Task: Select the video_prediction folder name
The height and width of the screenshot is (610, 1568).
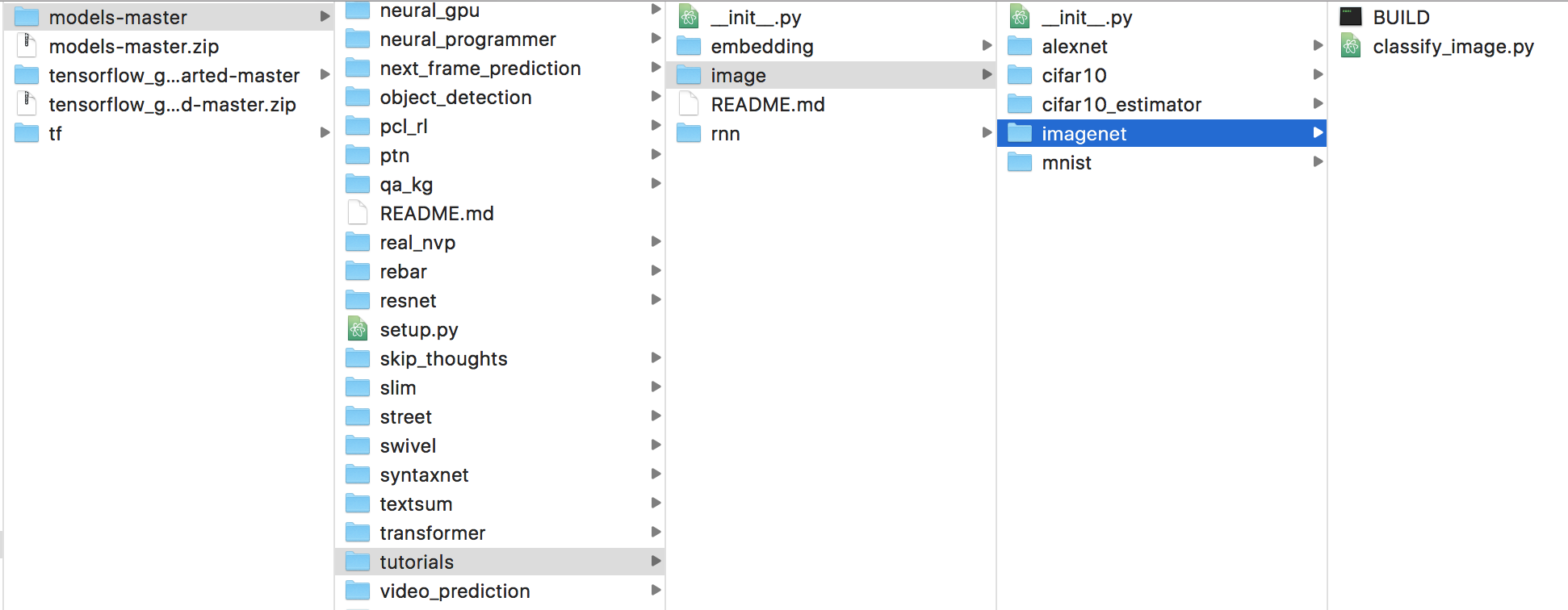Action: tap(455, 591)
